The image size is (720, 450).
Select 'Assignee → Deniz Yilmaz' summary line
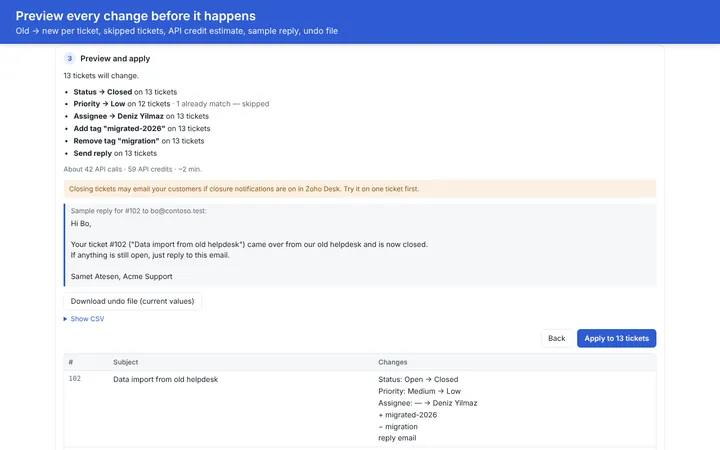coord(141,116)
